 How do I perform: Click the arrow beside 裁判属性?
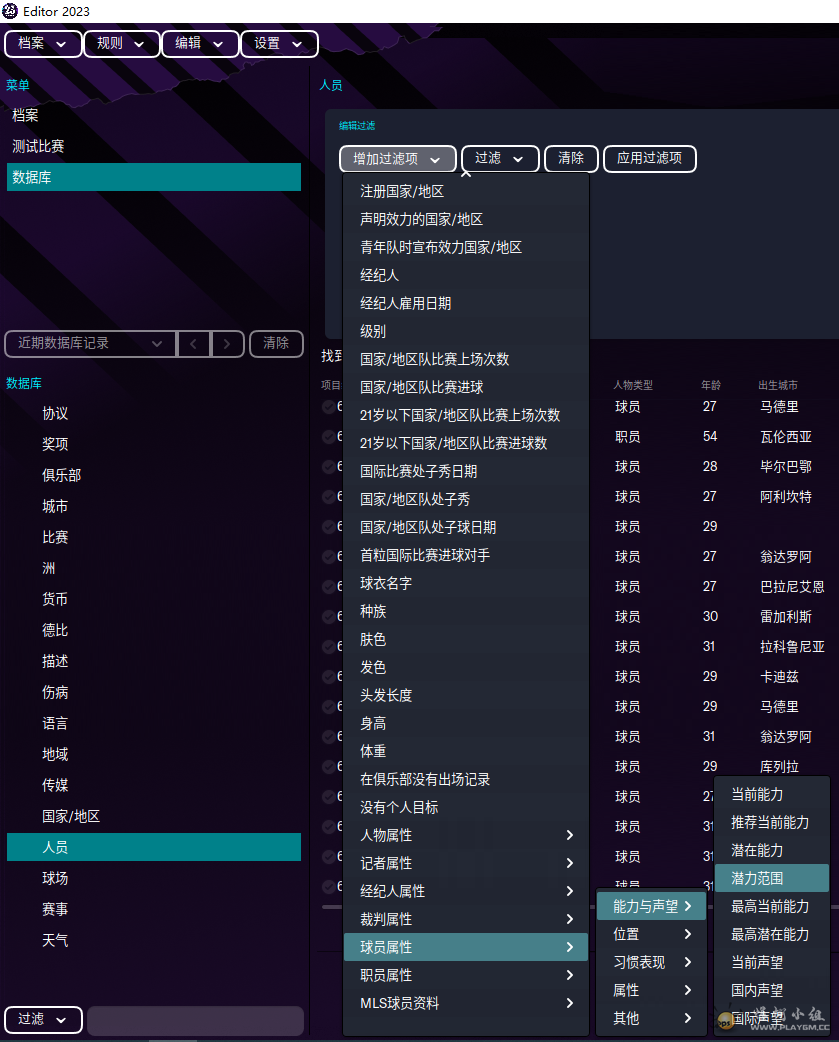(x=570, y=919)
